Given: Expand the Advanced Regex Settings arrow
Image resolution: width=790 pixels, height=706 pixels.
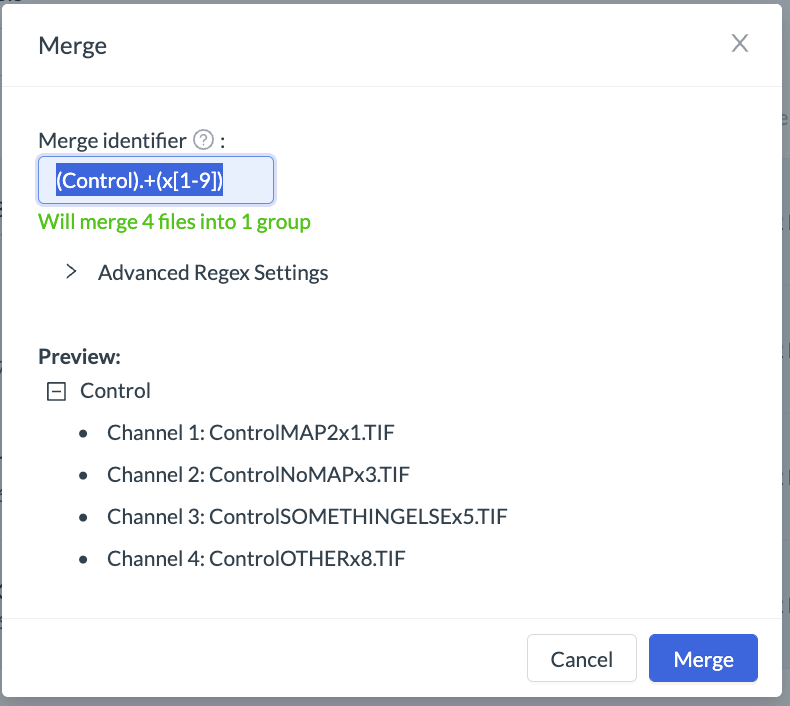Looking at the screenshot, I should pyautogui.click(x=71, y=271).
